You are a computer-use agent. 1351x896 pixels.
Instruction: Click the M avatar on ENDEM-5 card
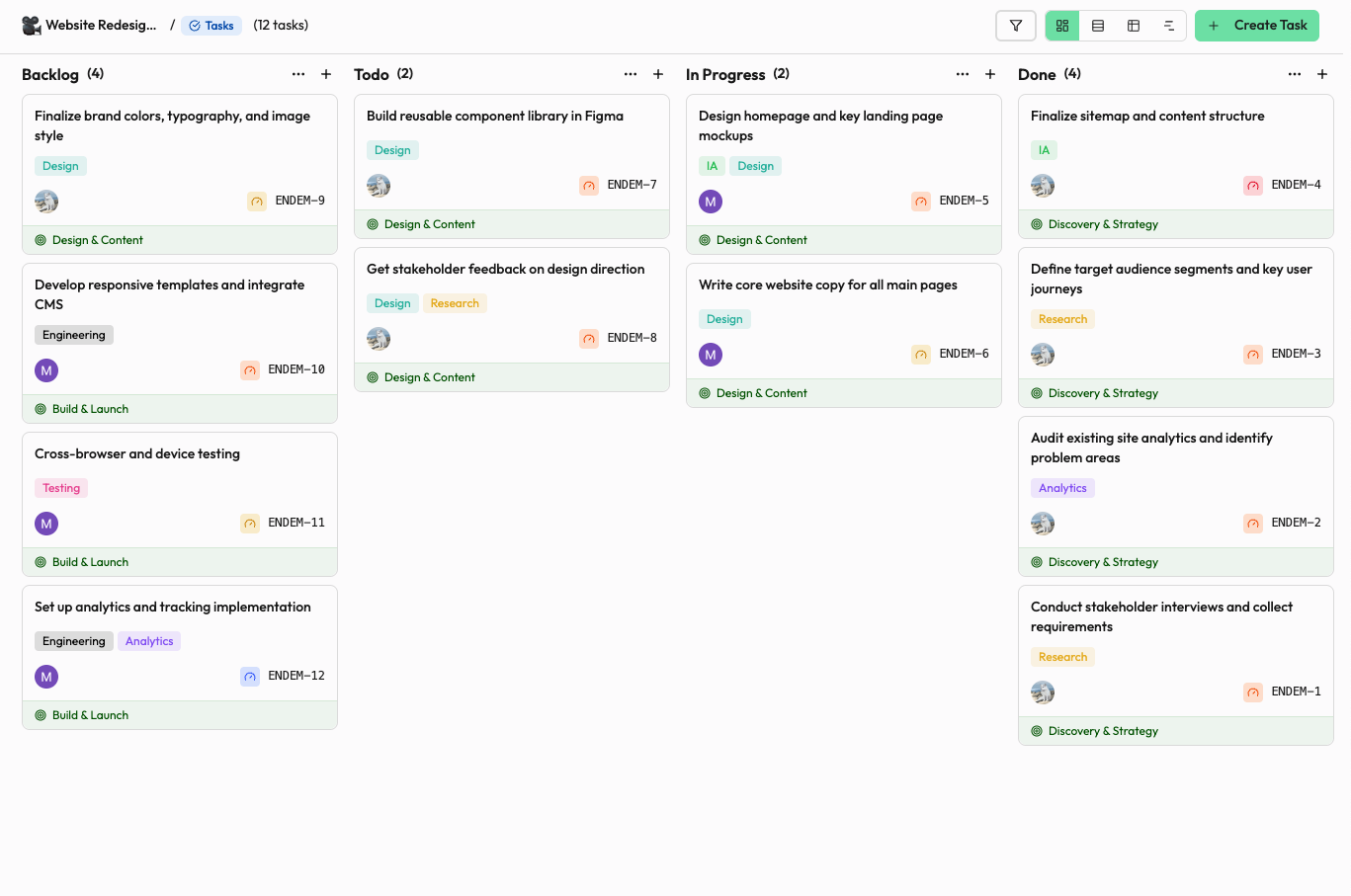[x=711, y=202]
